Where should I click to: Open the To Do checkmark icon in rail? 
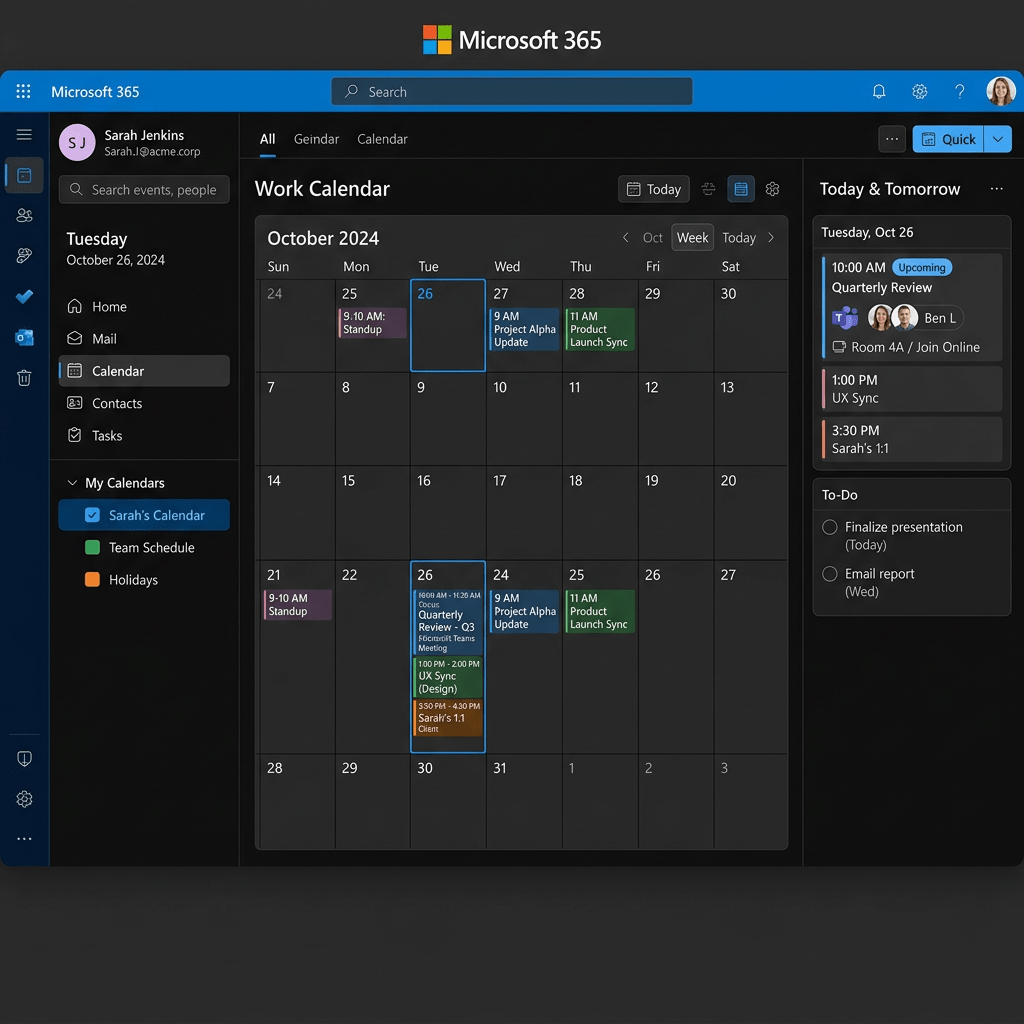(24, 296)
